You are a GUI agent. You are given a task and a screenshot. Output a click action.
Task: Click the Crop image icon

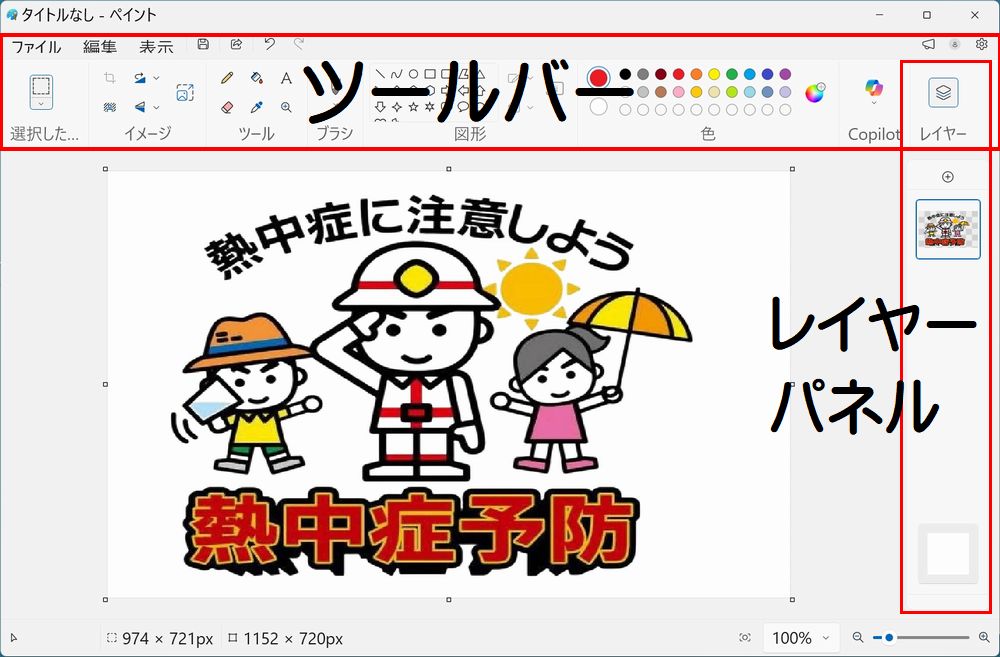110,77
